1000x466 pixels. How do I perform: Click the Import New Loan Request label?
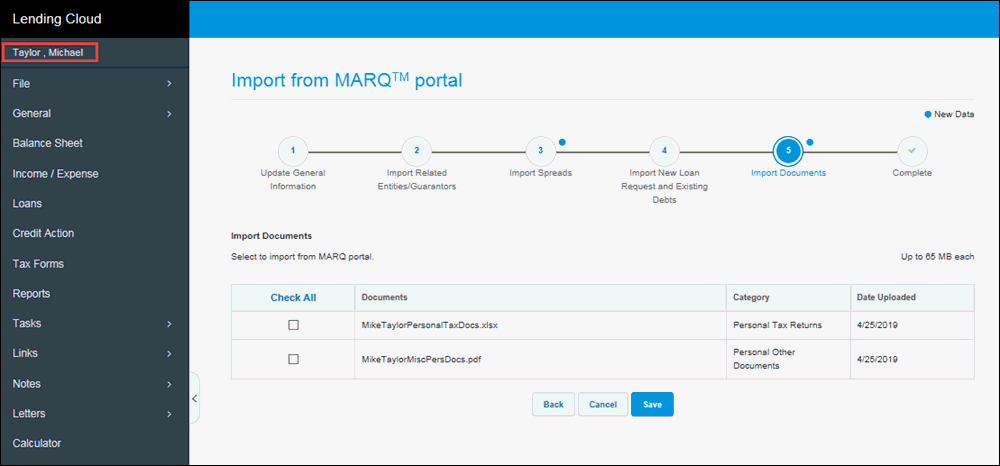coord(665,186)
